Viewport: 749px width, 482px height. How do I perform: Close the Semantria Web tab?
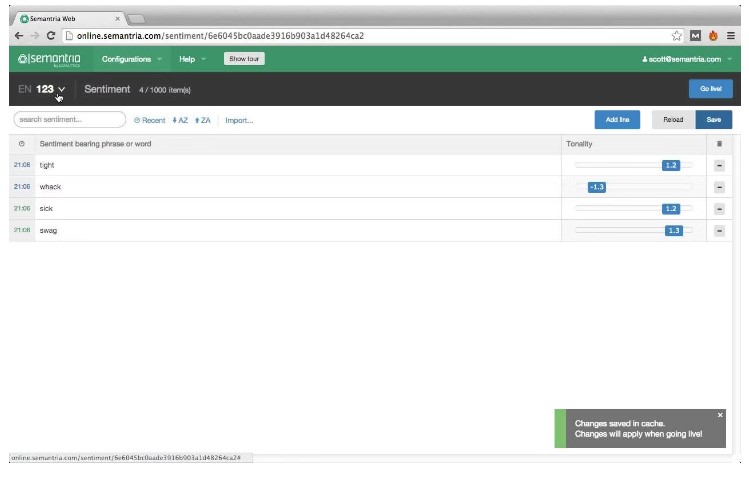click(118, 19)
